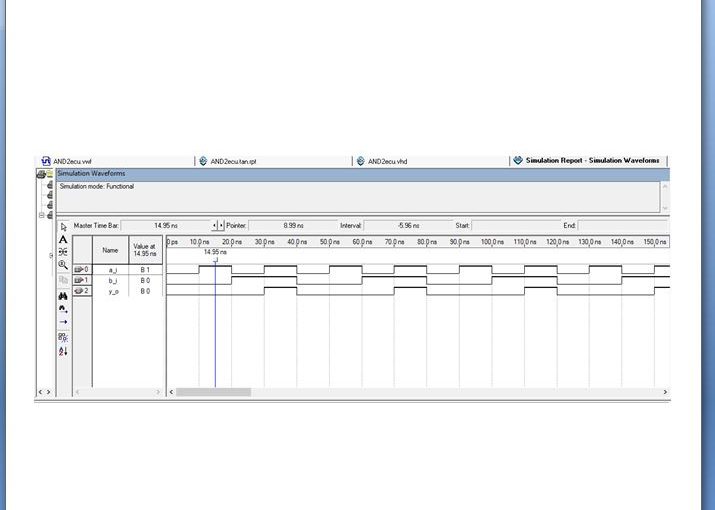
Task: Click the Zoom magnifier tool
Action: tap(64, 266)
